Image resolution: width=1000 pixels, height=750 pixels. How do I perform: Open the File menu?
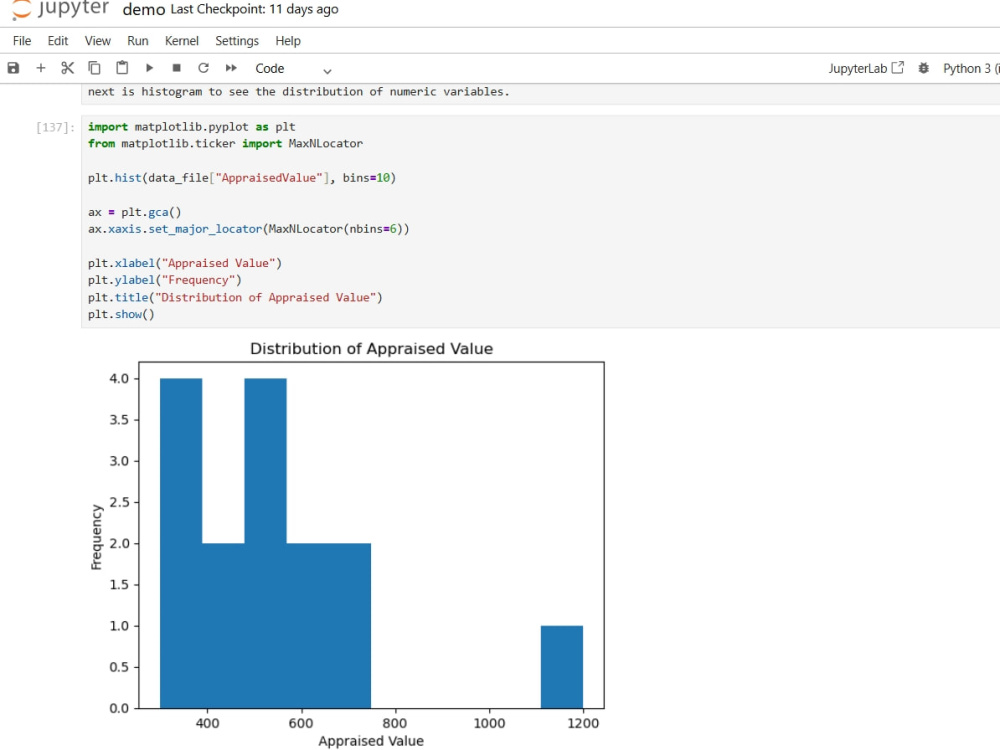tap(22, 41)
